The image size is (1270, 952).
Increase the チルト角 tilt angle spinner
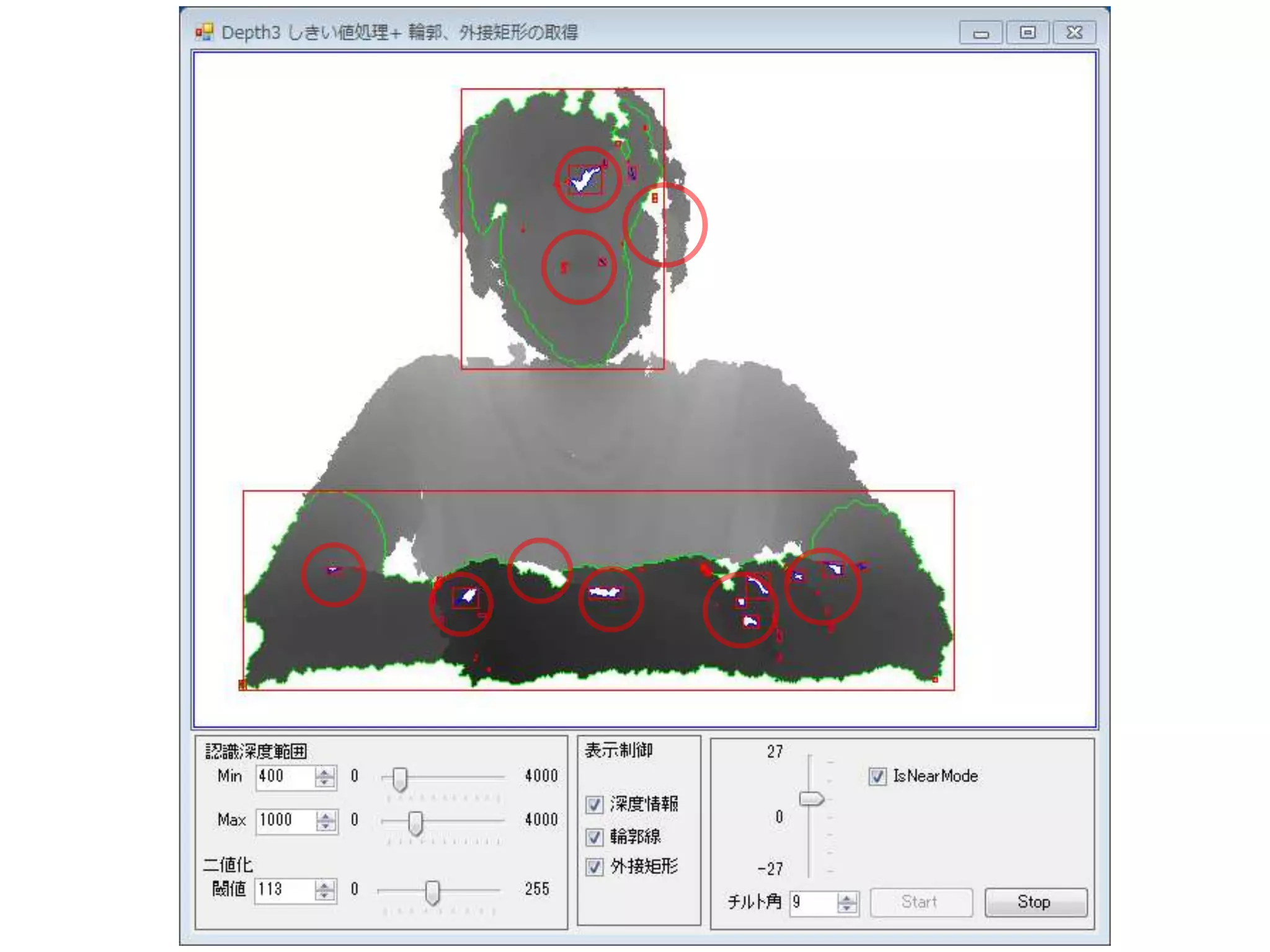point(846,897)
